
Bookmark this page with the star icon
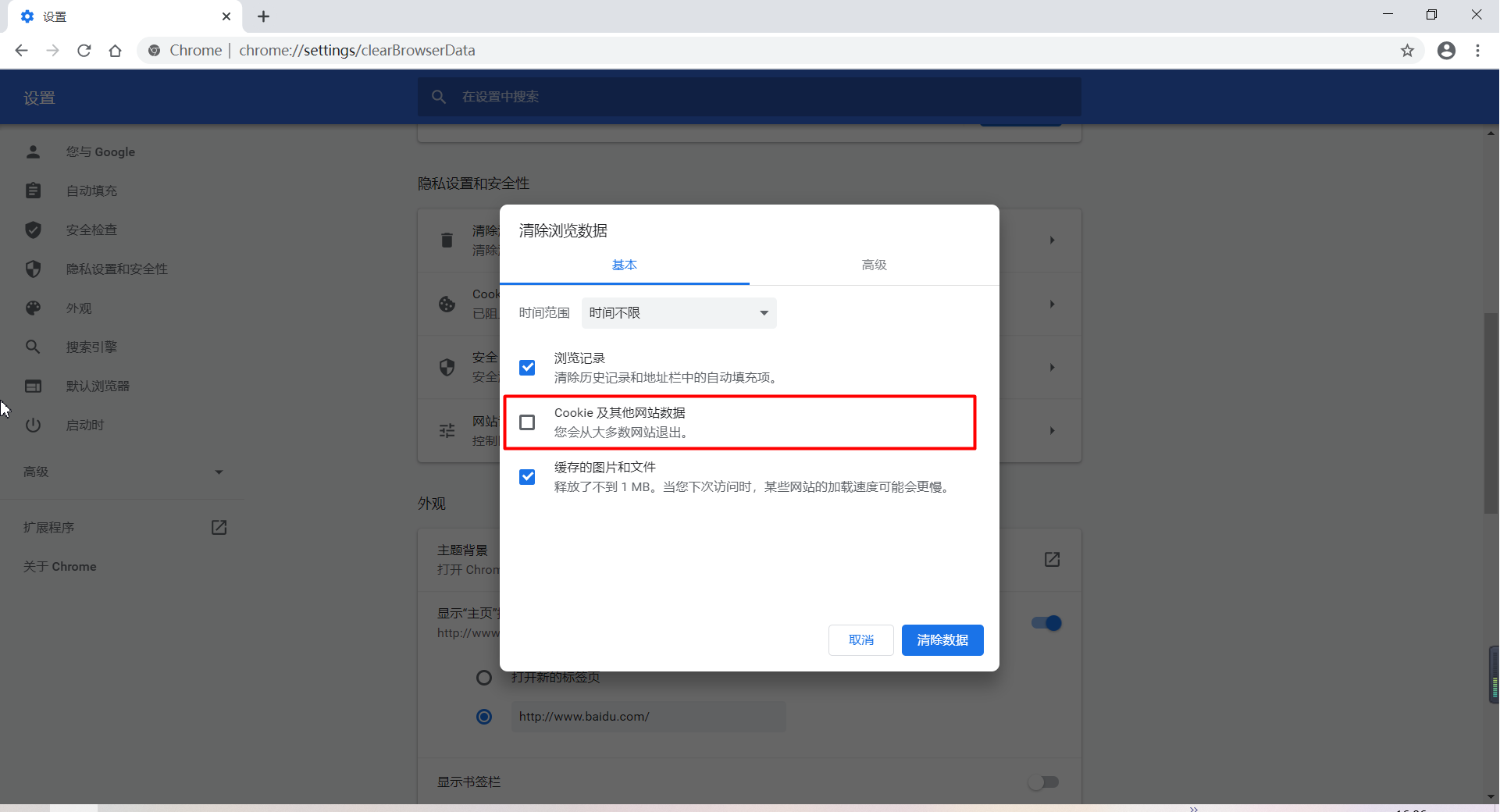tap(1407, 51)
